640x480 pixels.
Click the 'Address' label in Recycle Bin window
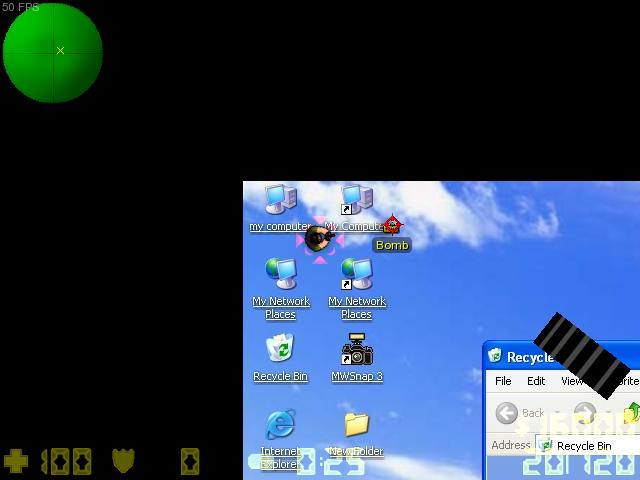pyautogui.click(x=511, y=445)
